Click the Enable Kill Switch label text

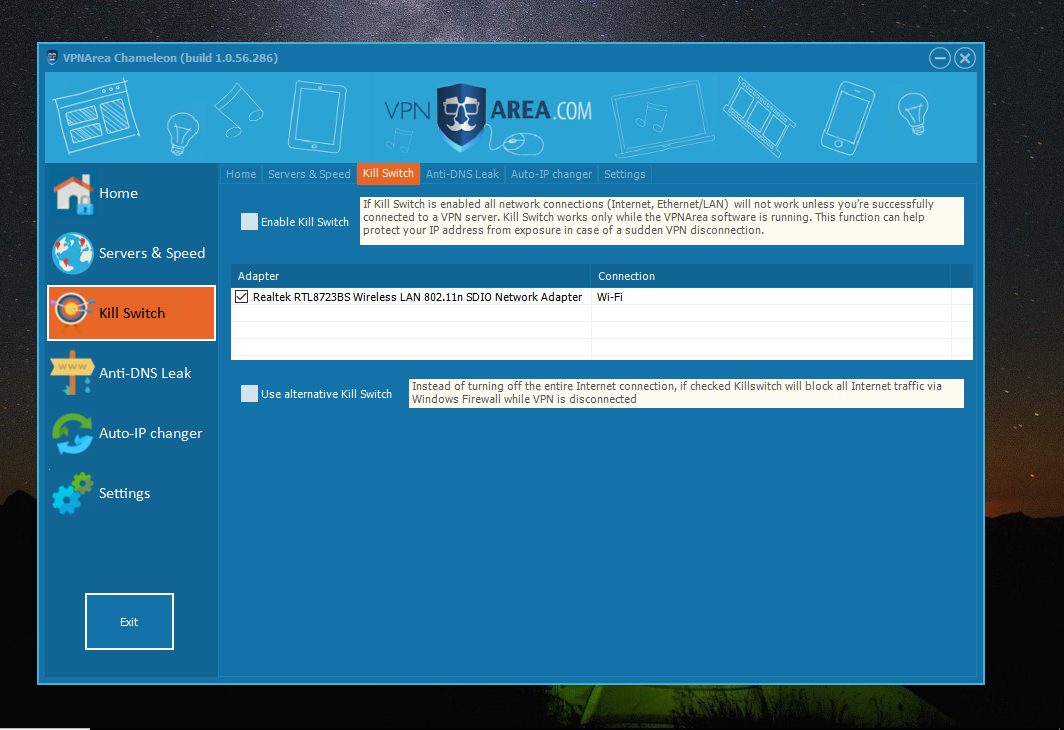[305, 222]
